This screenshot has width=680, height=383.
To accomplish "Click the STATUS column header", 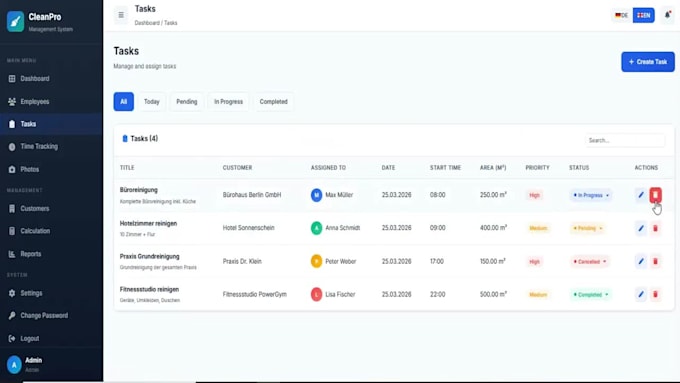I will point(579,168).
